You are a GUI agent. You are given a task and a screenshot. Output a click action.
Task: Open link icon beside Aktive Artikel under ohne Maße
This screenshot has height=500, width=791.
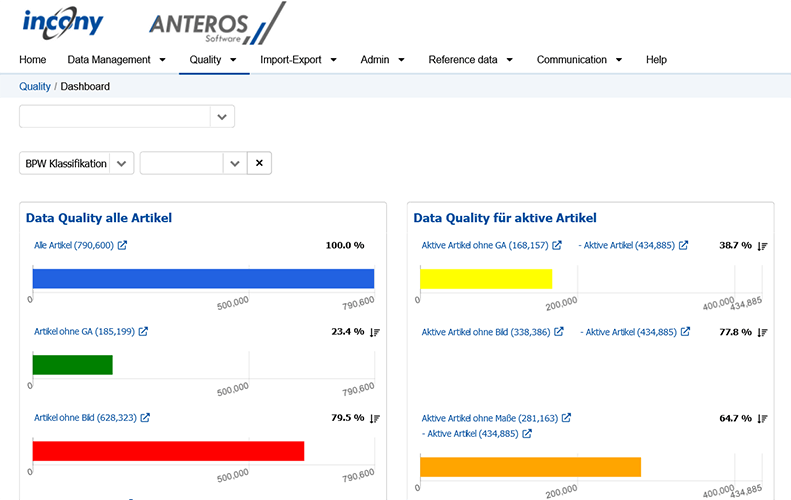(527, 433)
